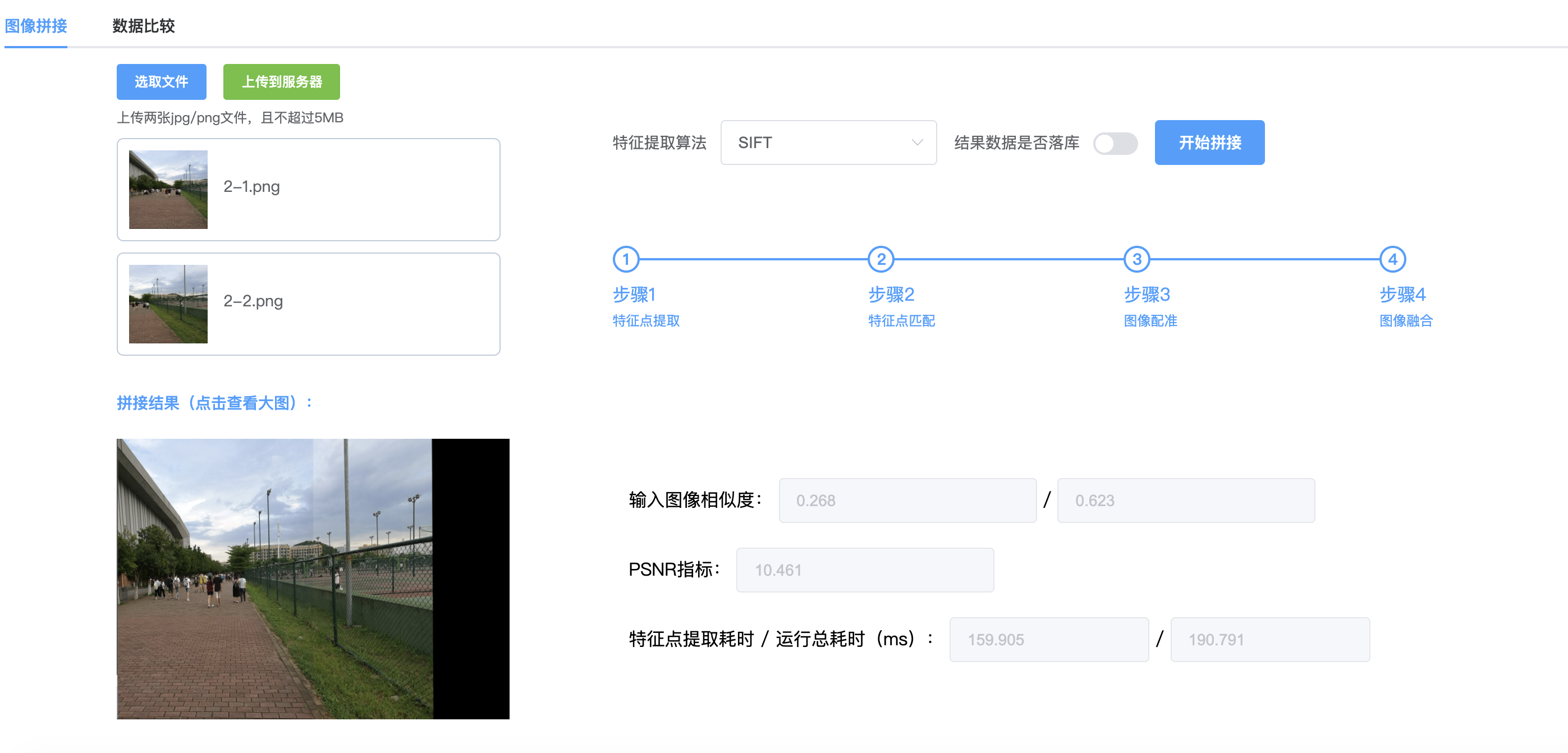
Task: Click the step 3 circle icon
Action: pyautogui.click(x=1136, y=259)
